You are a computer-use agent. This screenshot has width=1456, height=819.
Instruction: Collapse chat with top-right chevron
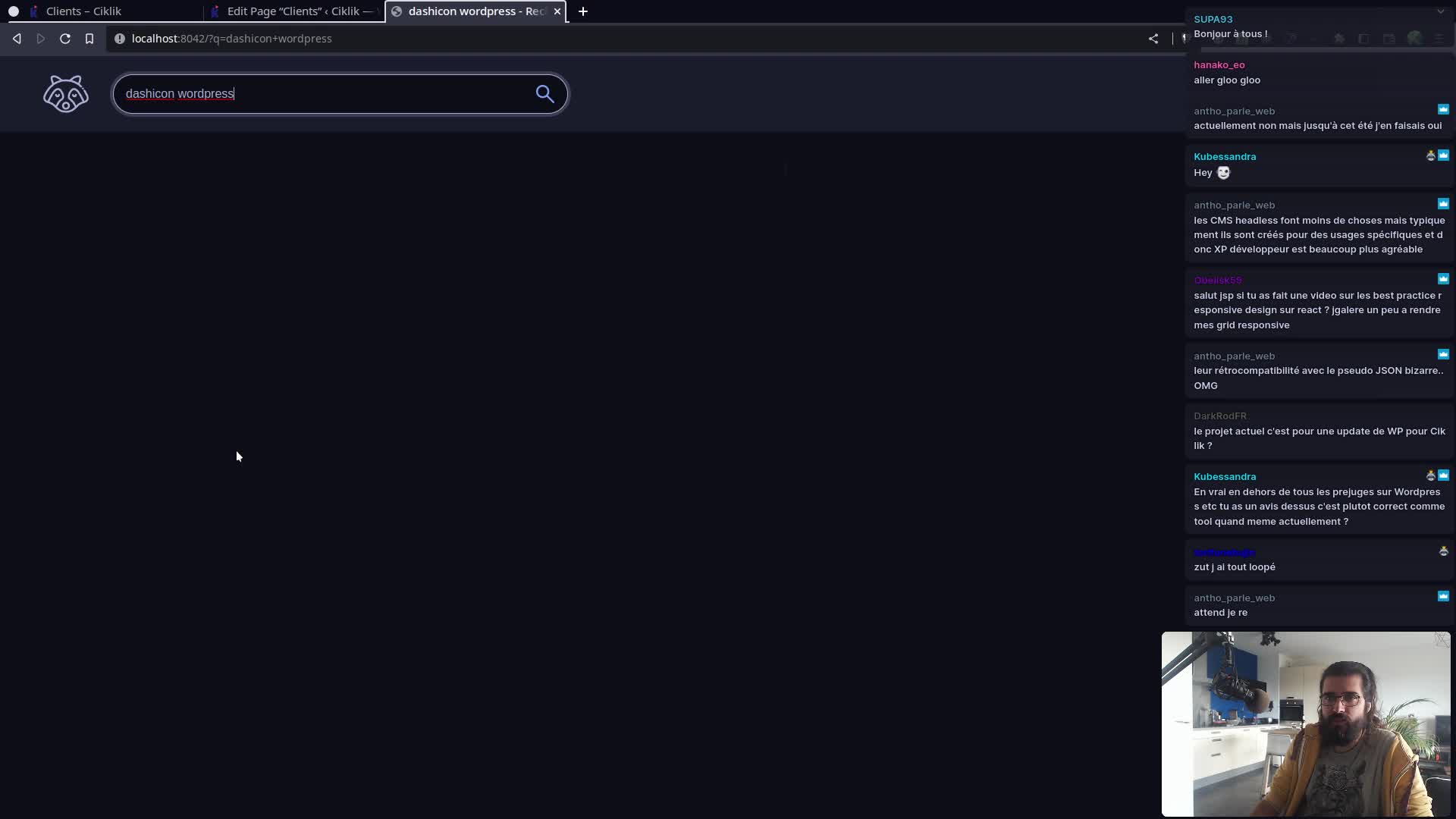(1440, 11)
